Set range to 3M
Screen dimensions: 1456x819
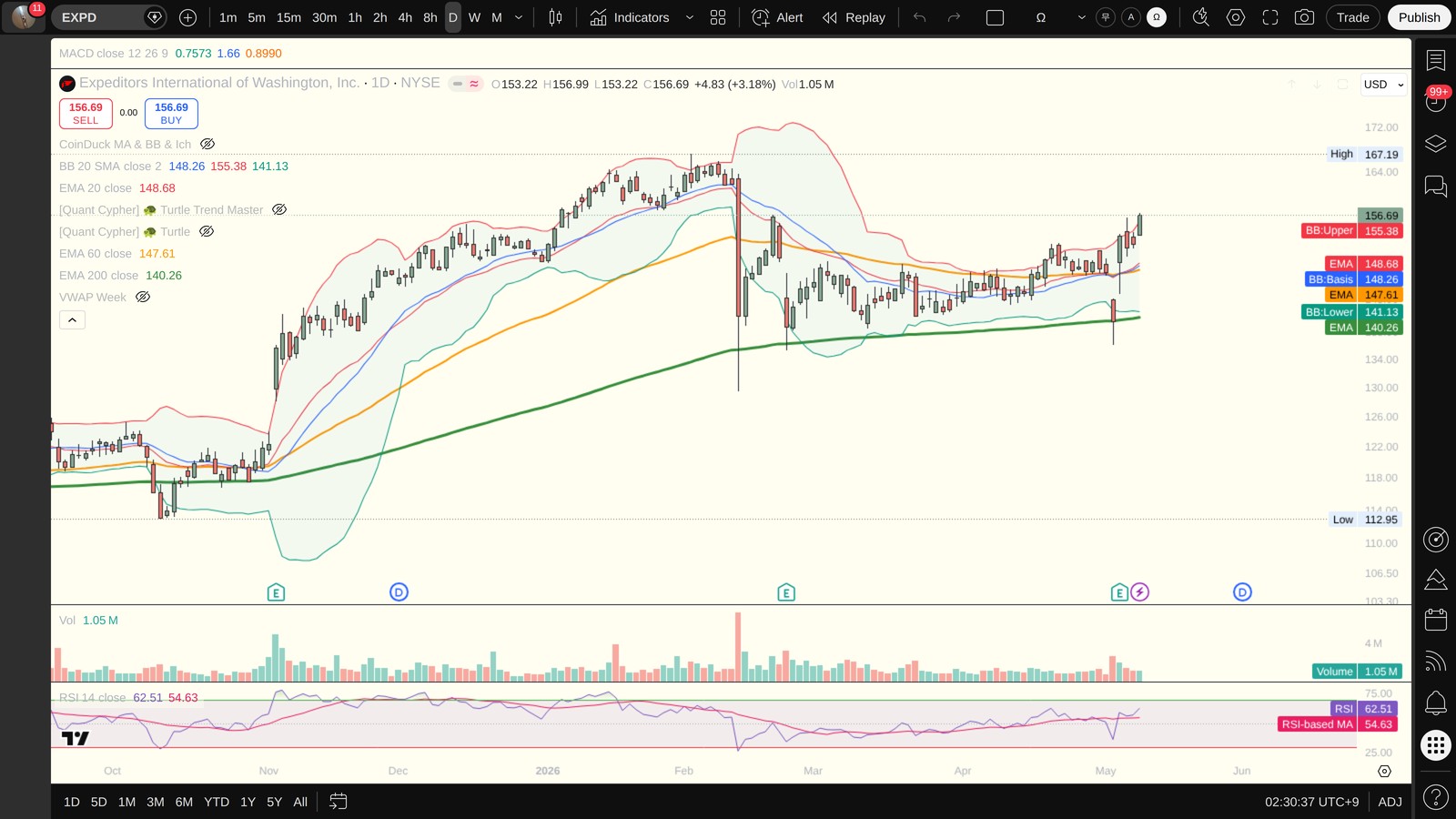click(156, 802)
